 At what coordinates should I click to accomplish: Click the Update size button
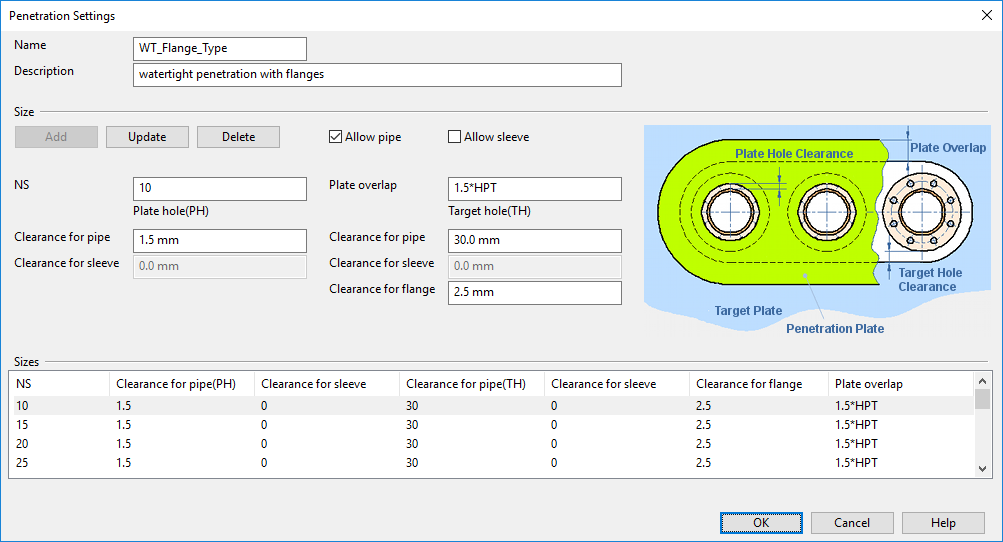147,137
